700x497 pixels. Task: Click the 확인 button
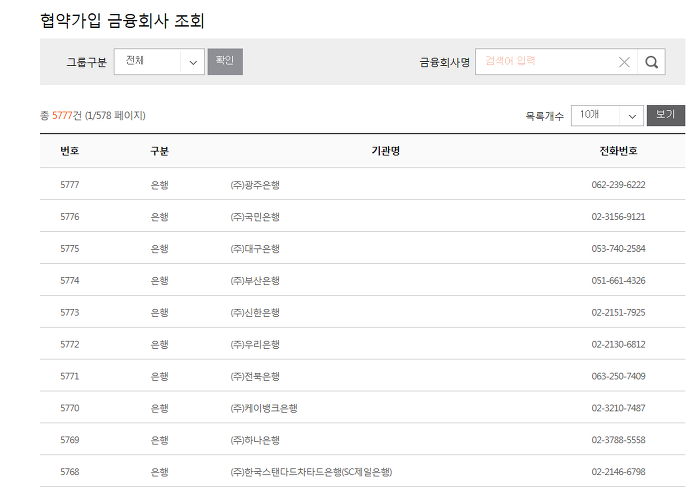tap(225, 62)
